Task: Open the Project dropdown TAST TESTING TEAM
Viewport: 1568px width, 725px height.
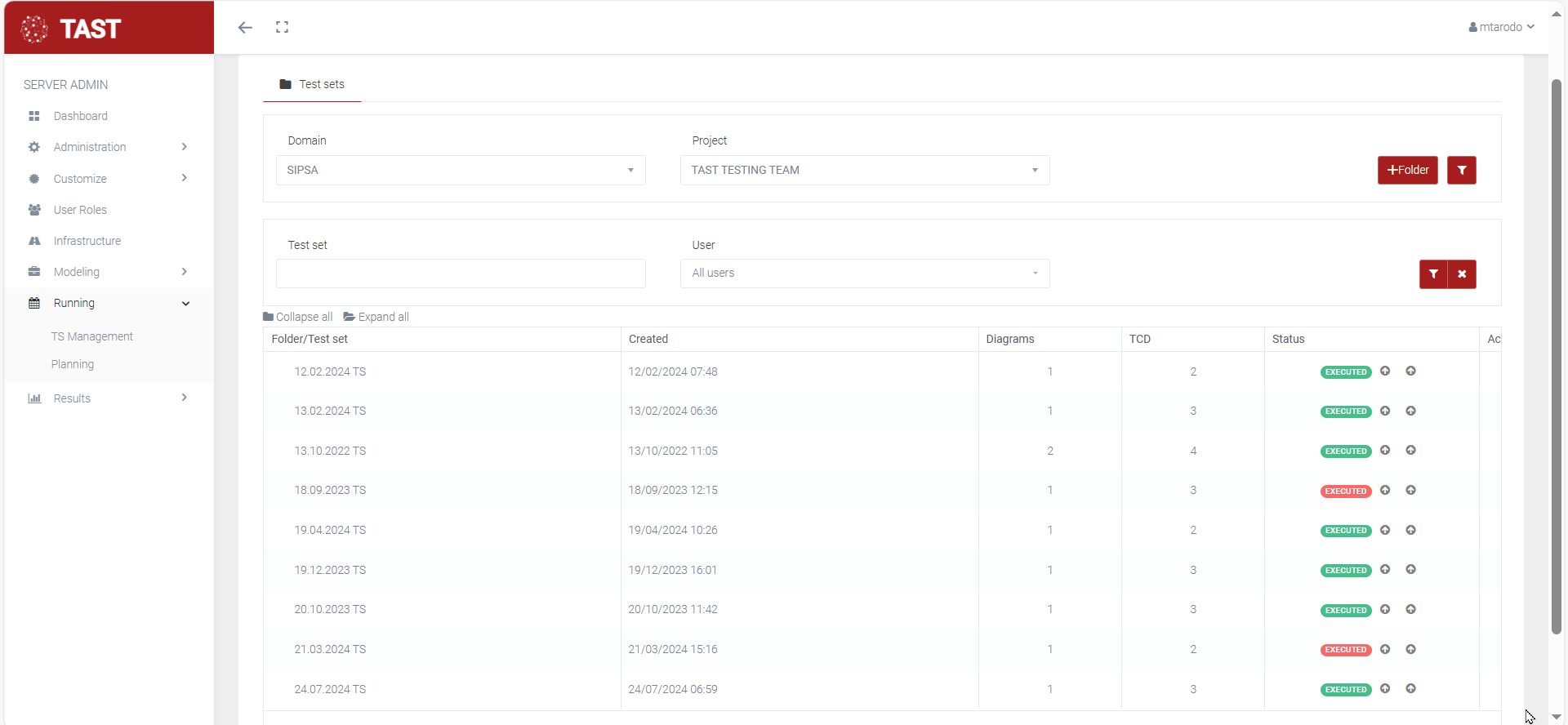Action: click(864, 170)
